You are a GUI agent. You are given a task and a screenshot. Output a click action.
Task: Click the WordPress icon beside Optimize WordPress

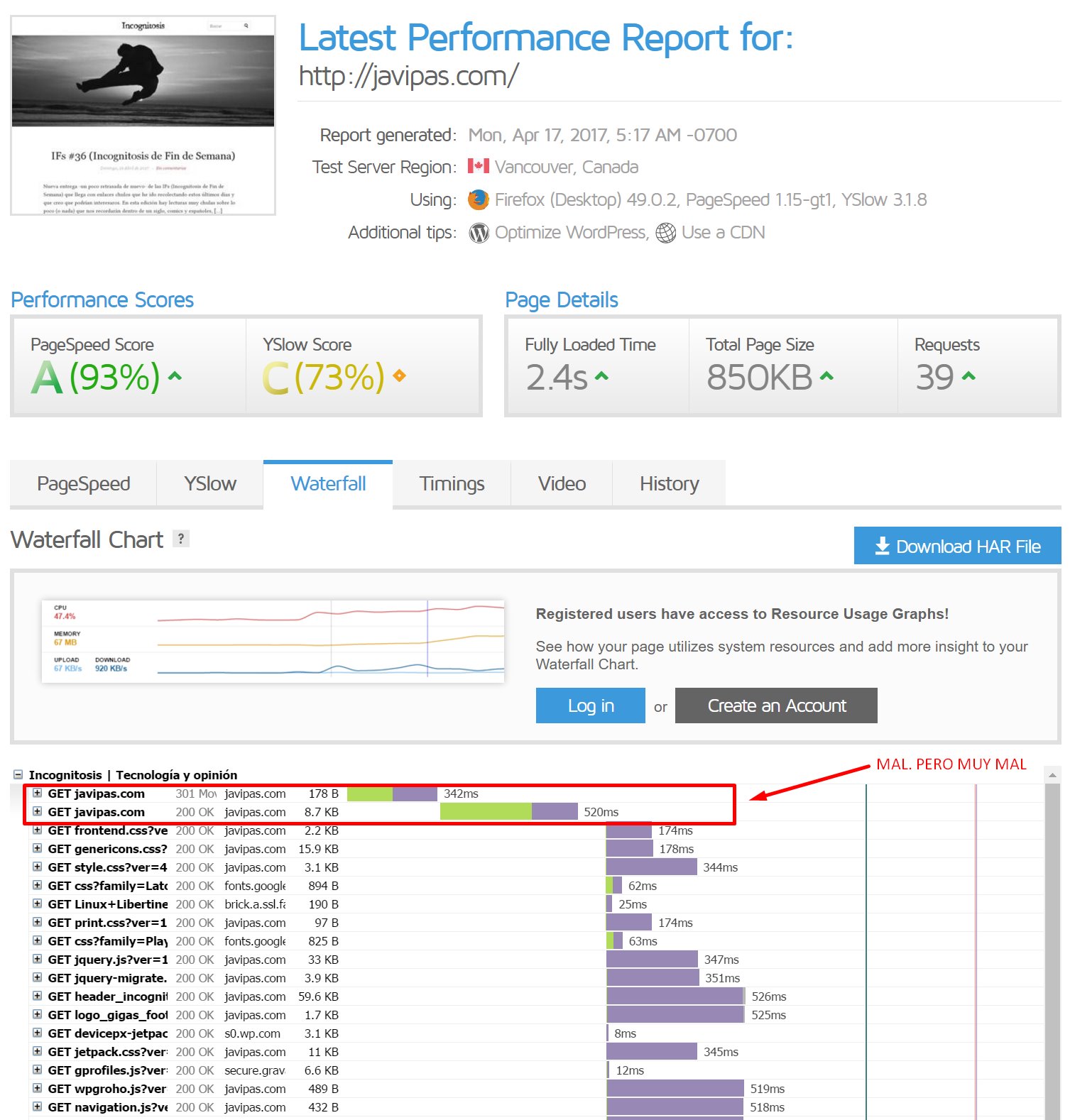coord(479,233)
